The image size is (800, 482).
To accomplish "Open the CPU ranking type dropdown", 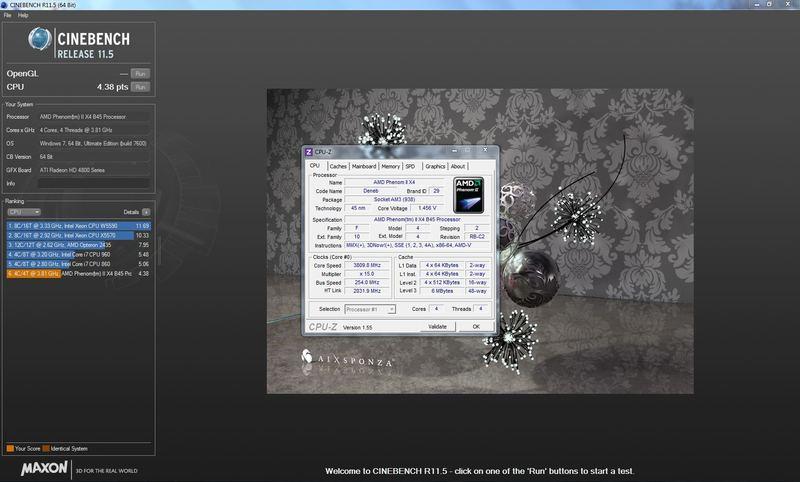I will pyautogui.click(x=23, y=212).
